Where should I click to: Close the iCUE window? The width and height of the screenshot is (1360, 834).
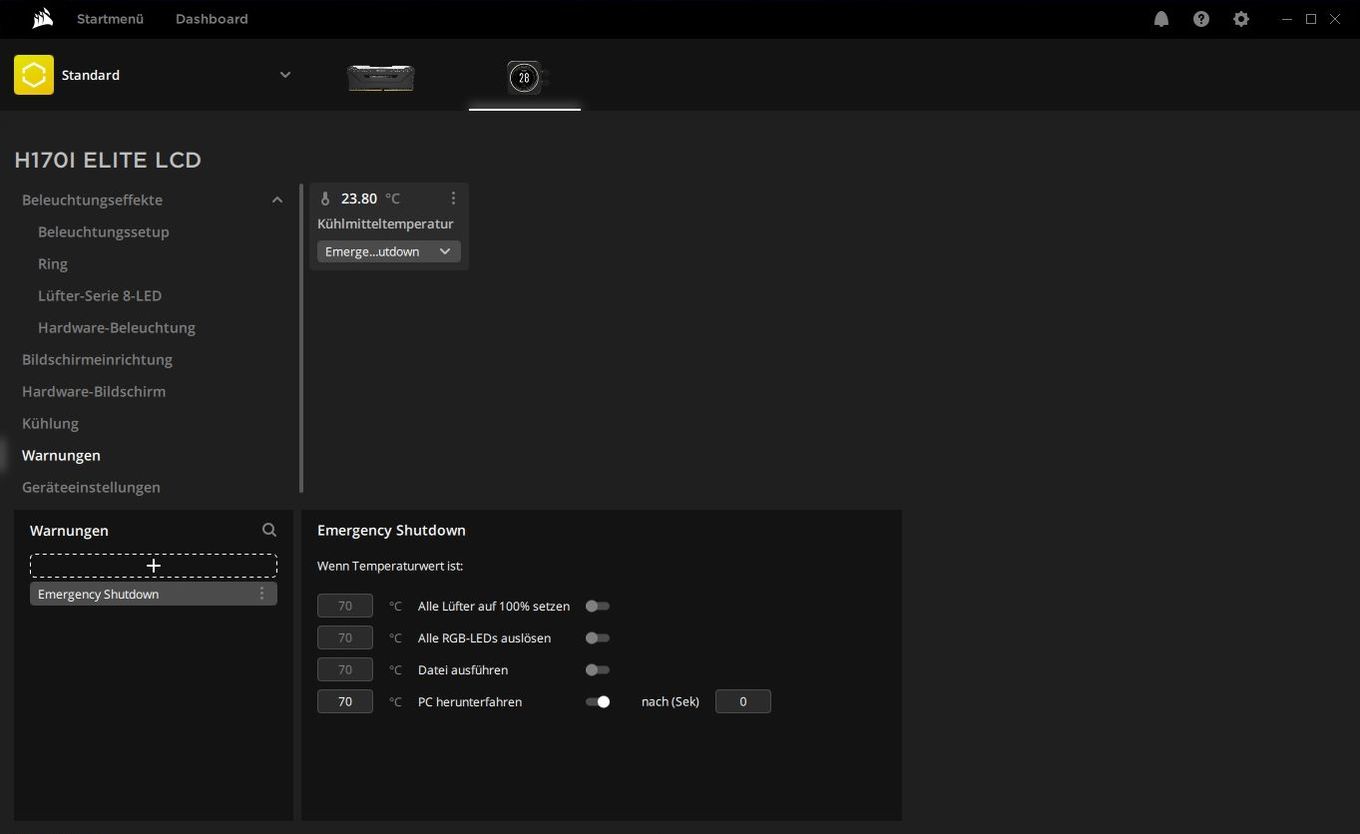tap(1335, 19)
